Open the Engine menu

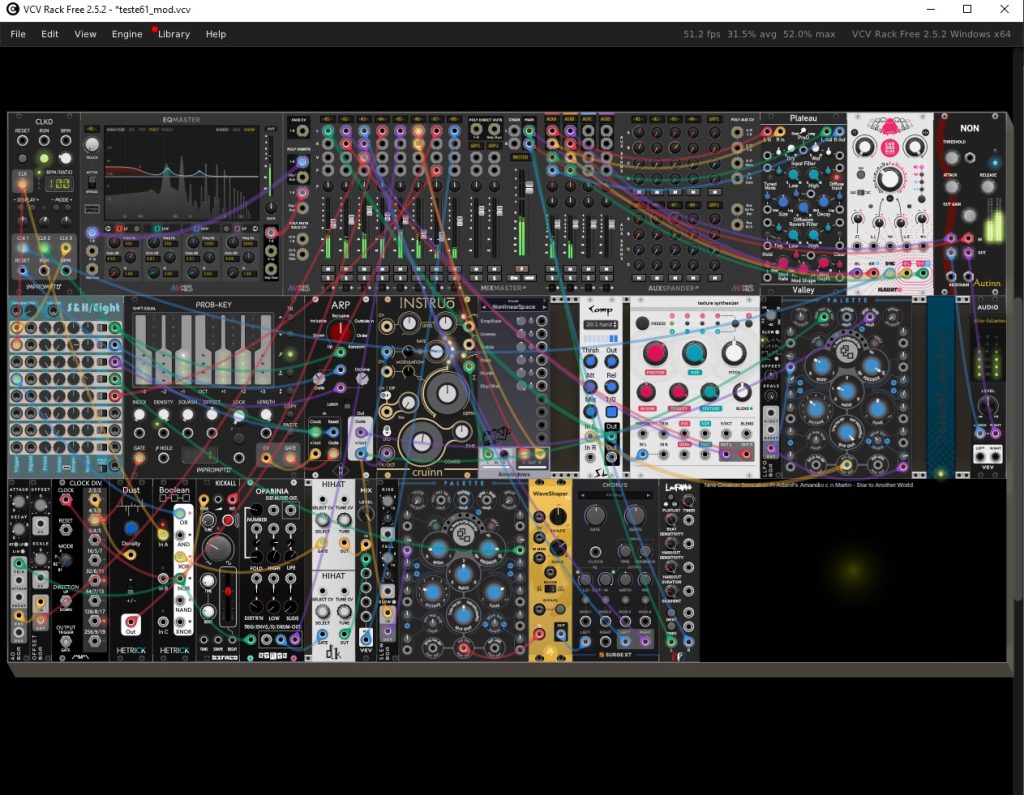(x=127, y=34)
